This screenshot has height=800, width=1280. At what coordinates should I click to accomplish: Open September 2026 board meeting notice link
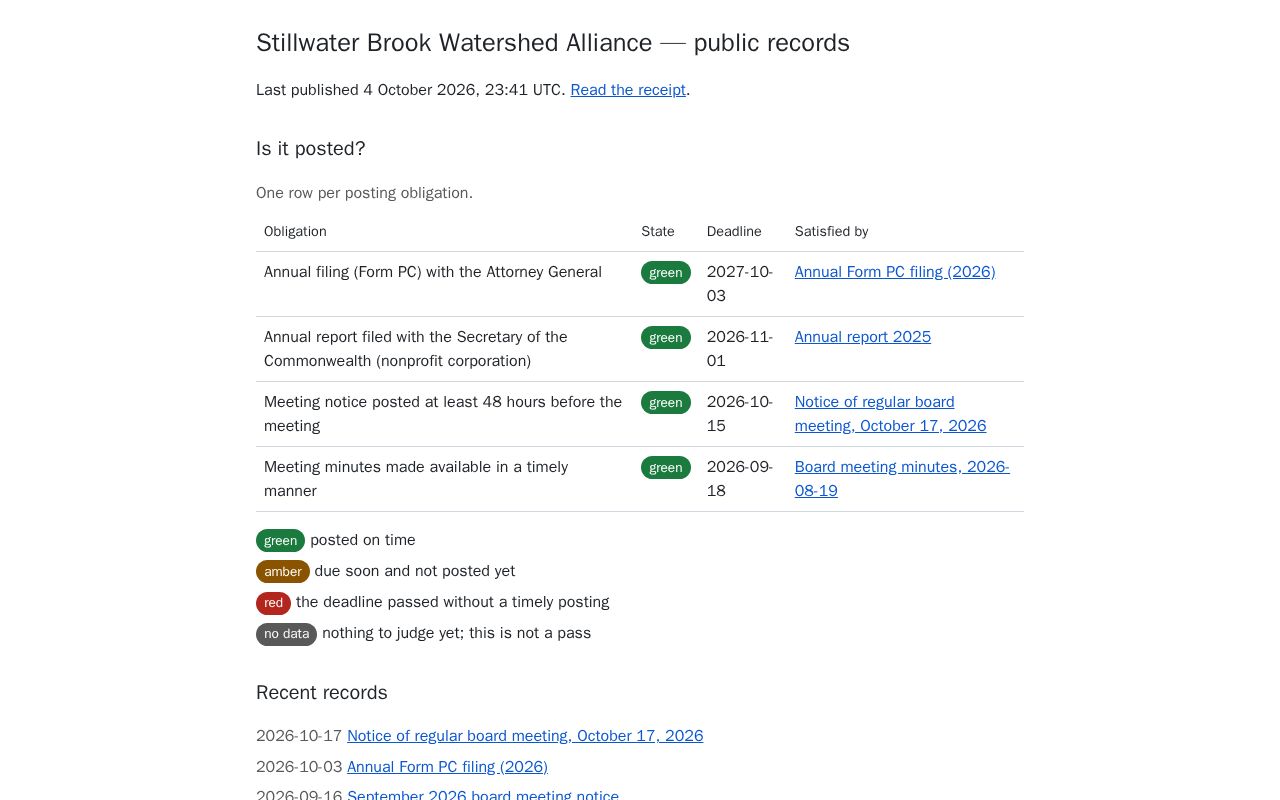pos(483,795)
